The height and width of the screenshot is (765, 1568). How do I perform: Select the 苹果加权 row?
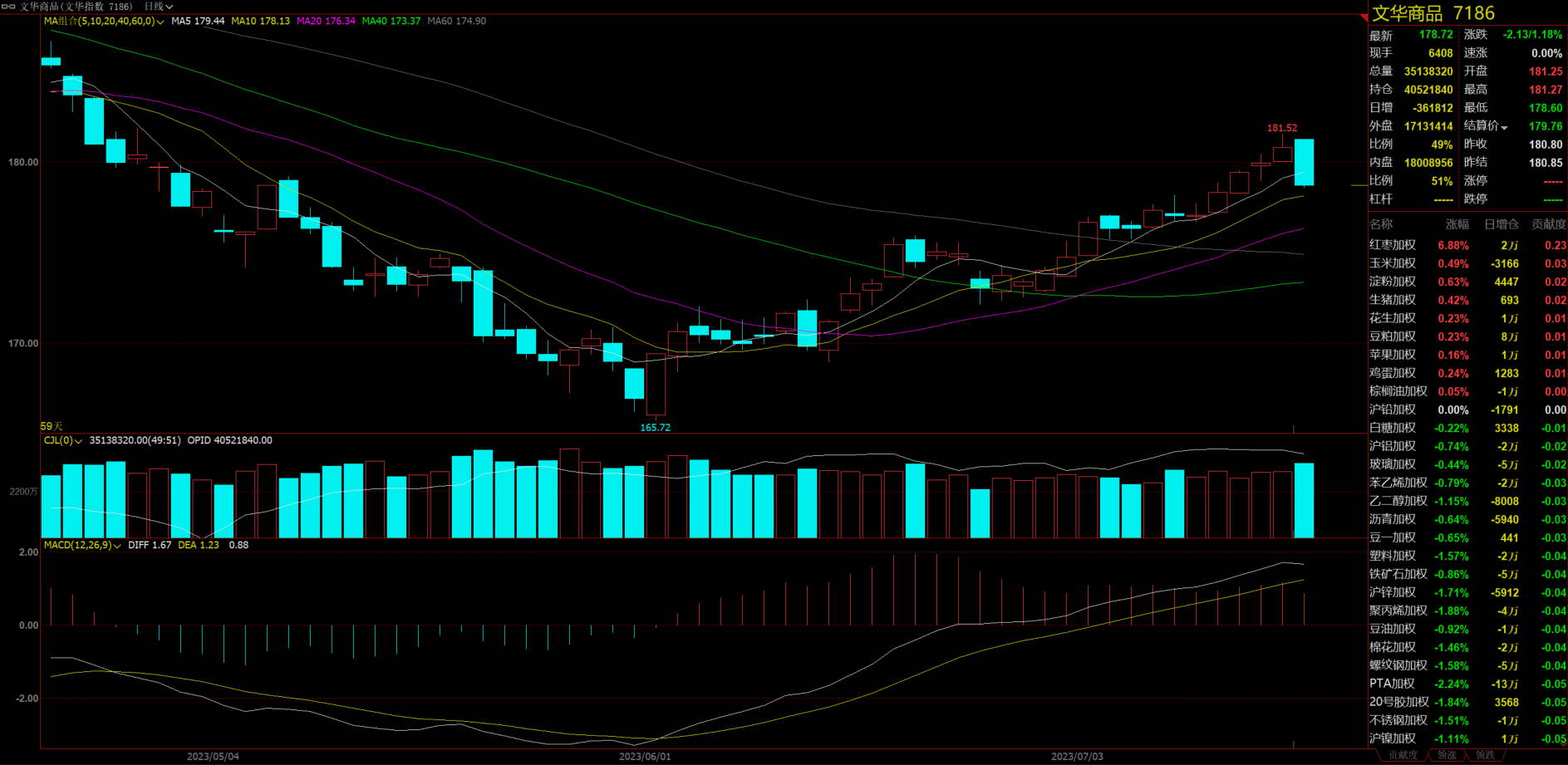coord(1467,356)
